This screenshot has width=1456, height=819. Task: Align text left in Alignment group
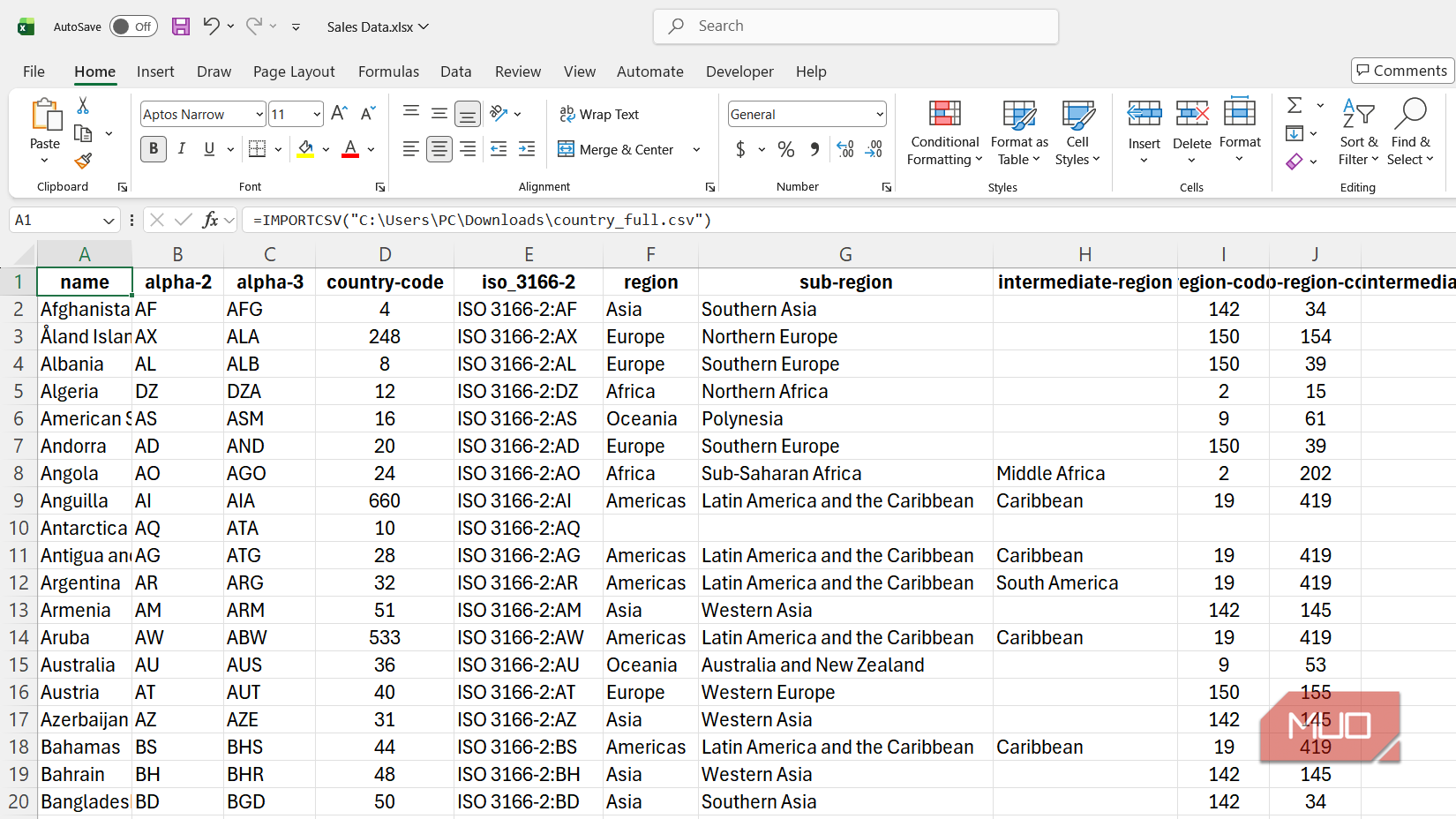(411, 149)
